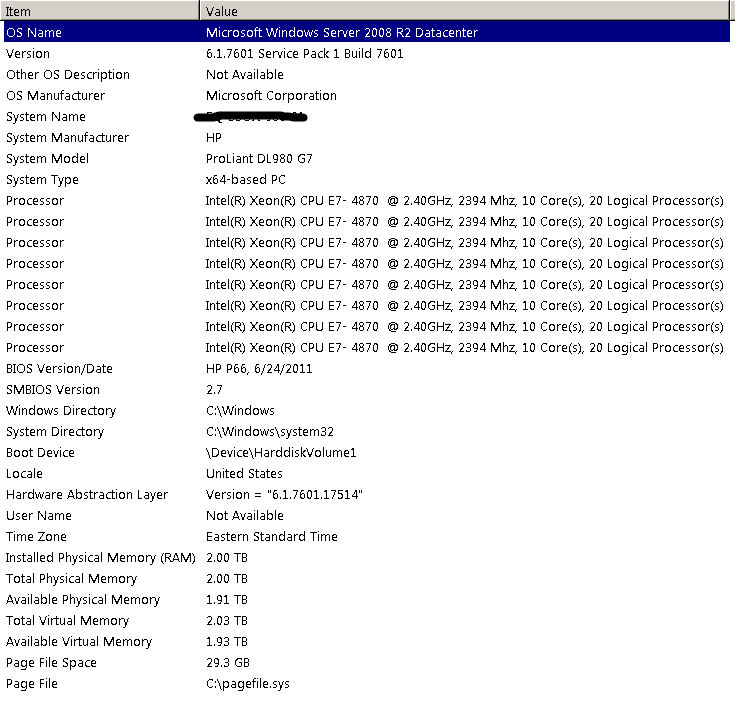The width and height of the screenshot is (735, 705).
Task: Select the BIOS Version/Date label
Action: (59, 369)
